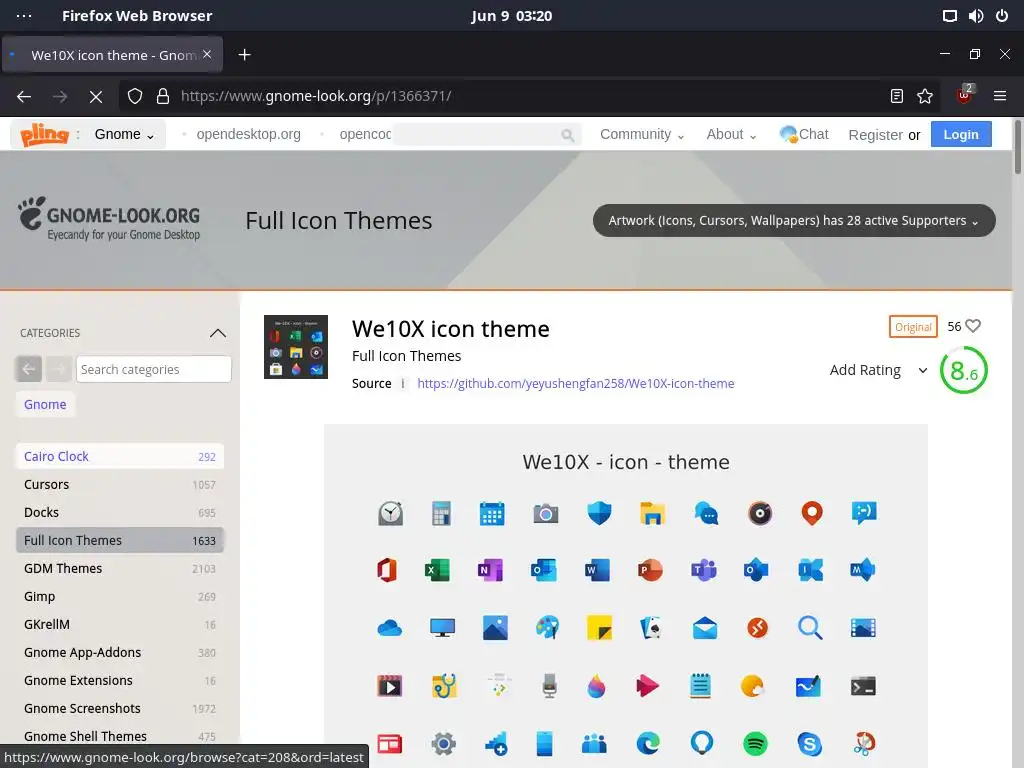Screen dimensions: 1024x768
Task: Collapse the Categories panel
Action: point(218,333)
